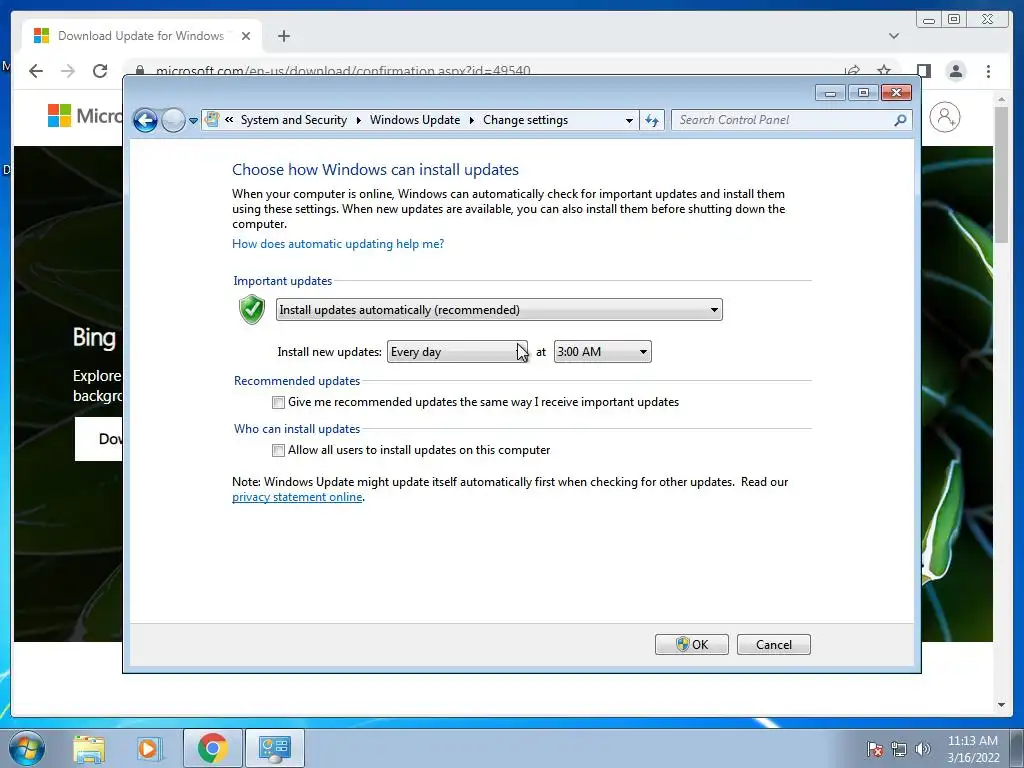Viewport: 1024px width, 768px height.
Task: Open privacy statement online link
Action: coord(297,497)
